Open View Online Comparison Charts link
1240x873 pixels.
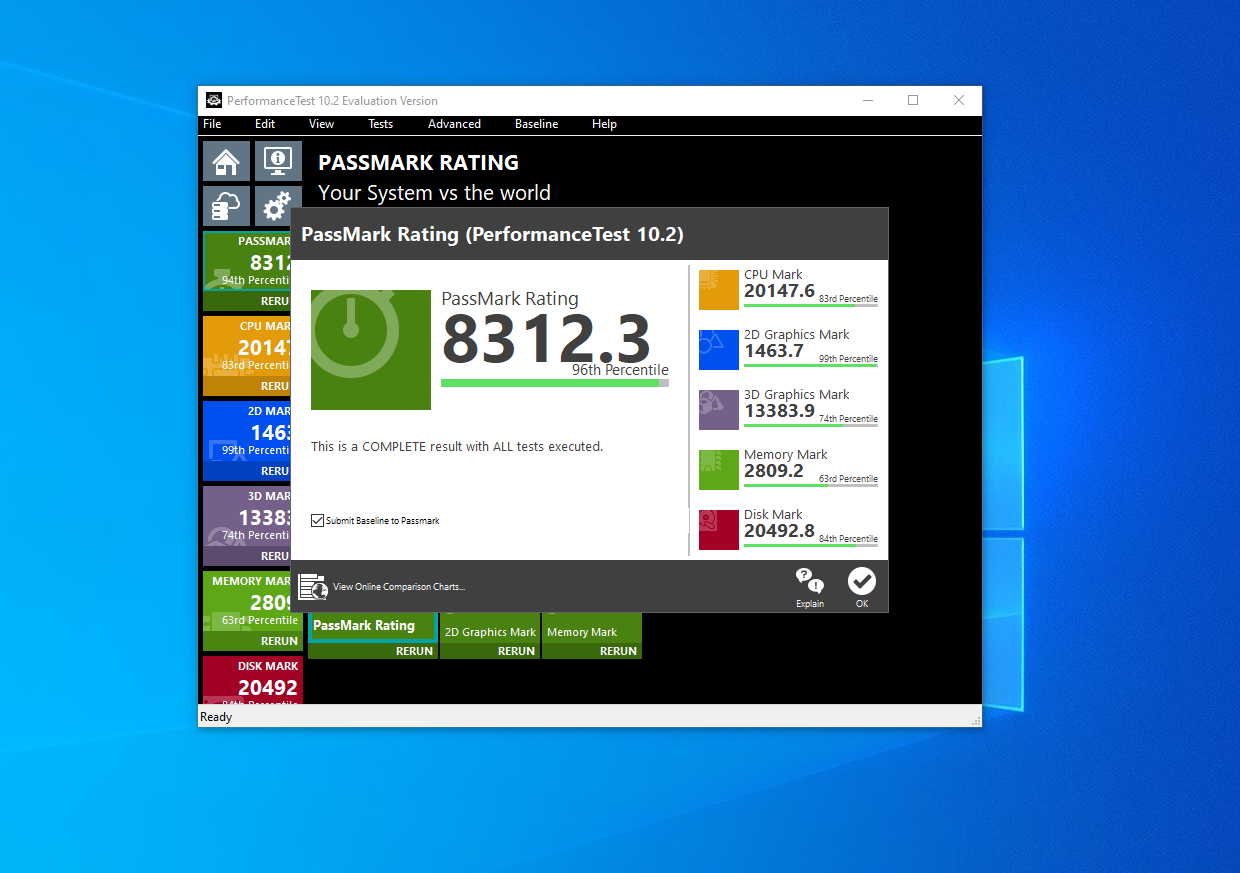[399, 587]
